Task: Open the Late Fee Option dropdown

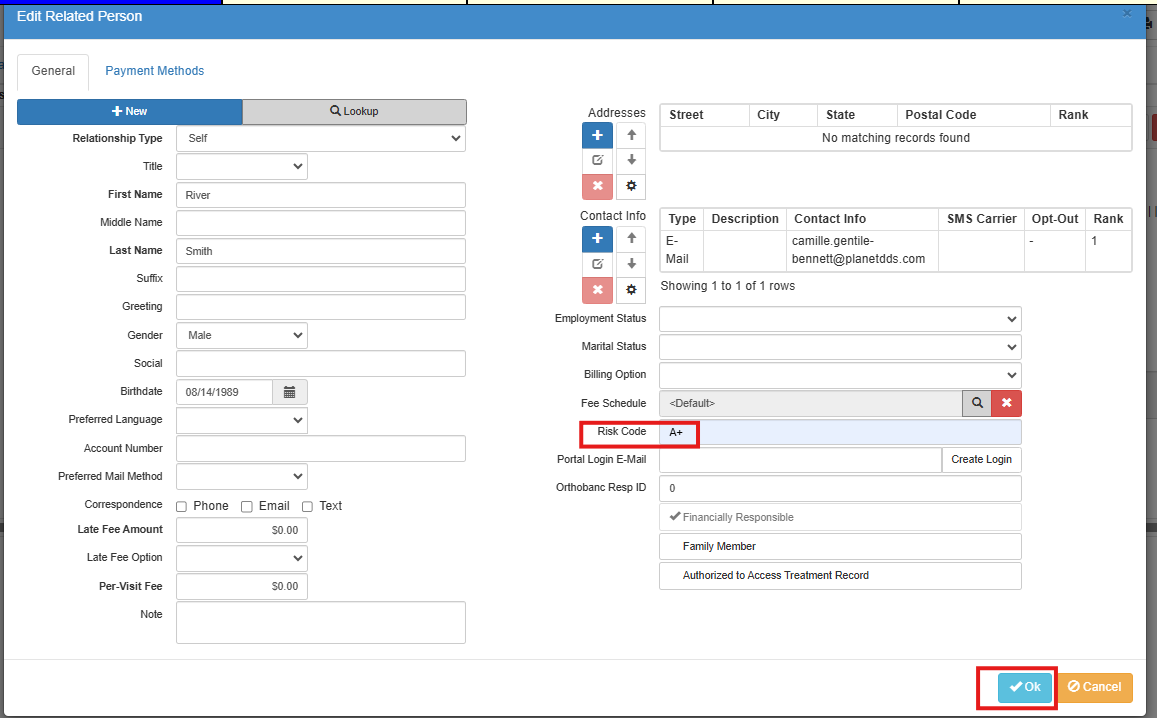Action: [x=241, y=558]
